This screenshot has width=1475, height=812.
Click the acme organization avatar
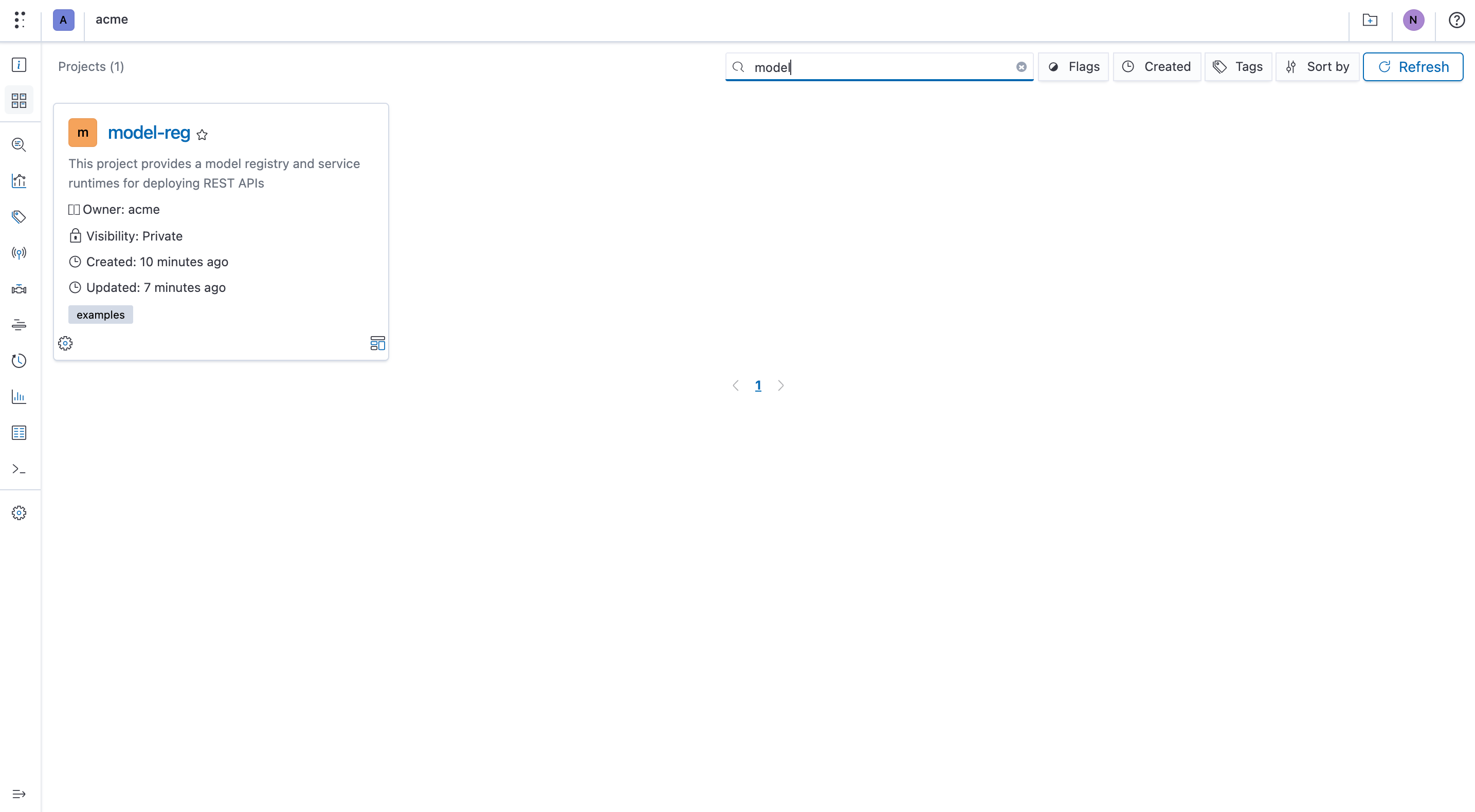[x=64, y=20]
